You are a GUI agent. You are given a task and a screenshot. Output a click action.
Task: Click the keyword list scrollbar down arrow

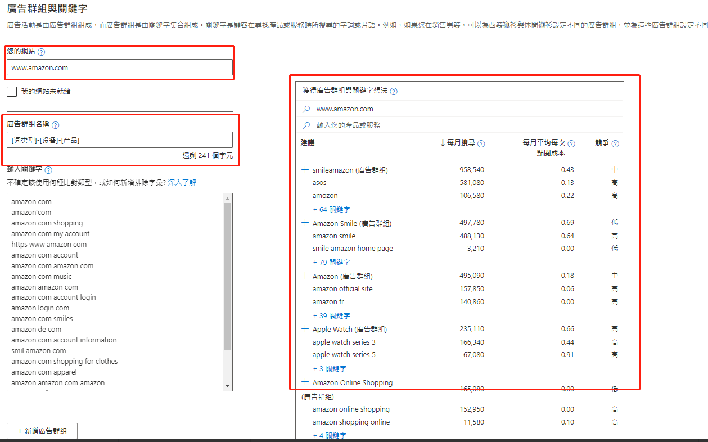(x=227, y=386)
